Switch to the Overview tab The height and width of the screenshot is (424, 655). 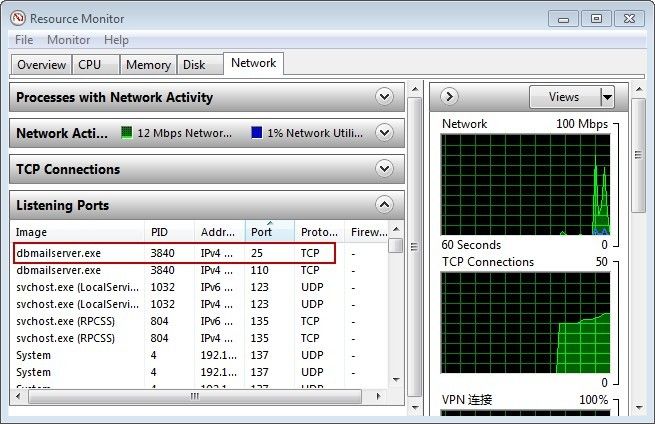pos(41,65)
